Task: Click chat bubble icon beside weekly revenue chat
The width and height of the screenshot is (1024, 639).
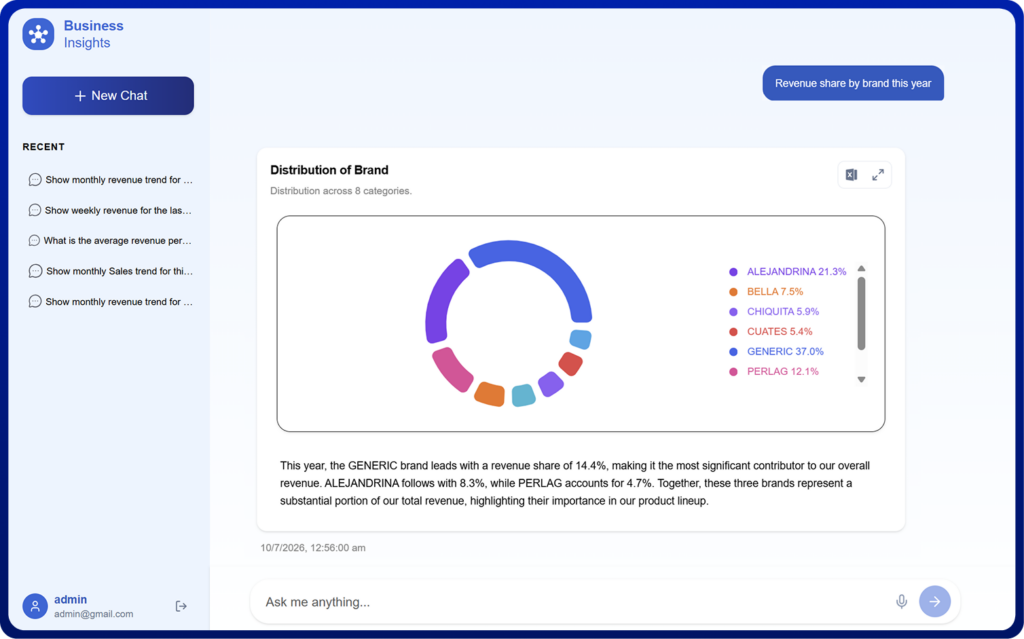Action: pos(35,210)
